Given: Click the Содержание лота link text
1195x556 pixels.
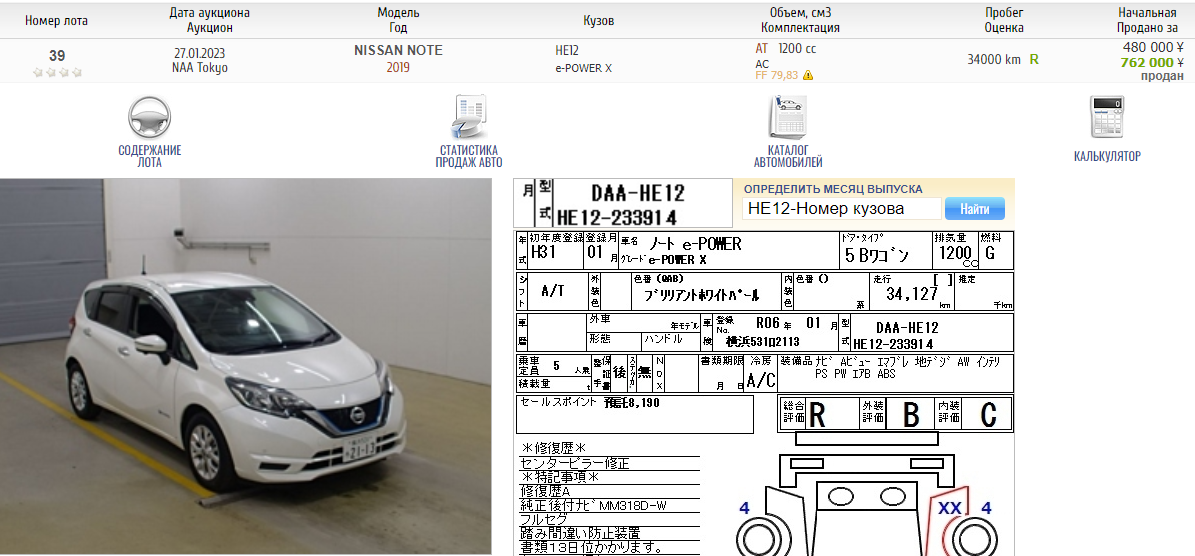Looking at the screenshot, I should [149, 156].
